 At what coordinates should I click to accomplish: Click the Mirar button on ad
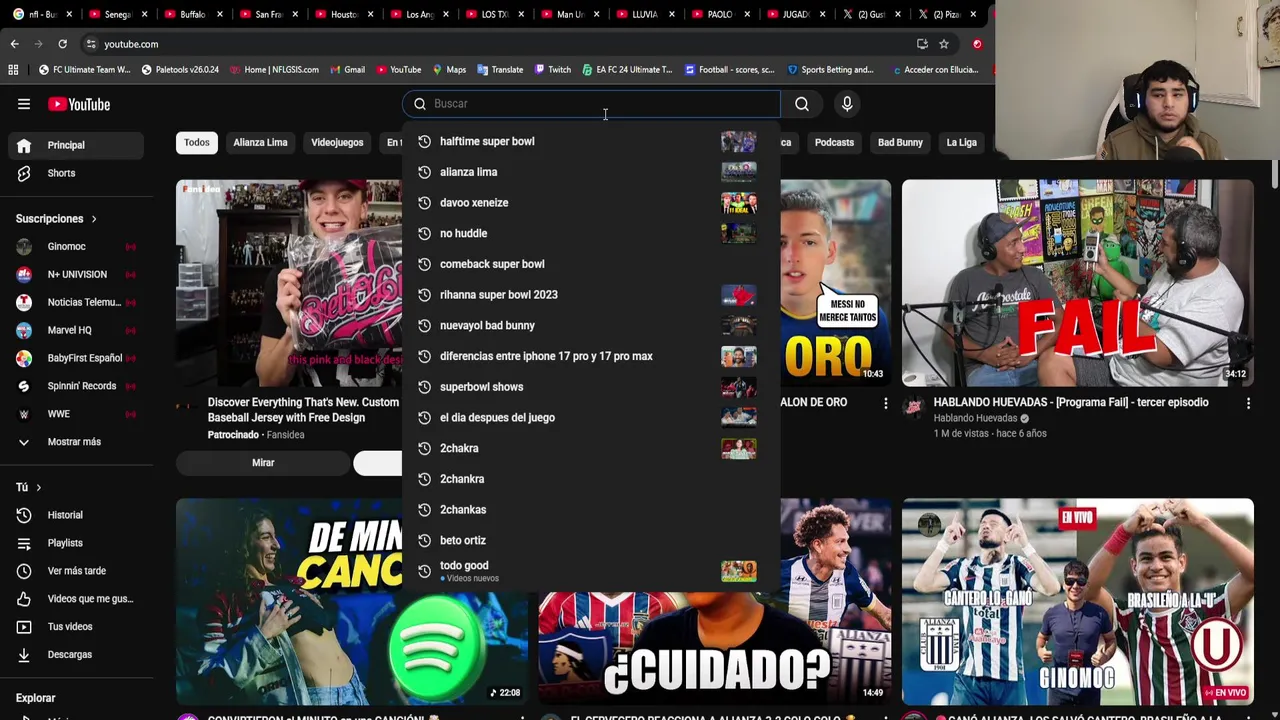coord(263,463)
